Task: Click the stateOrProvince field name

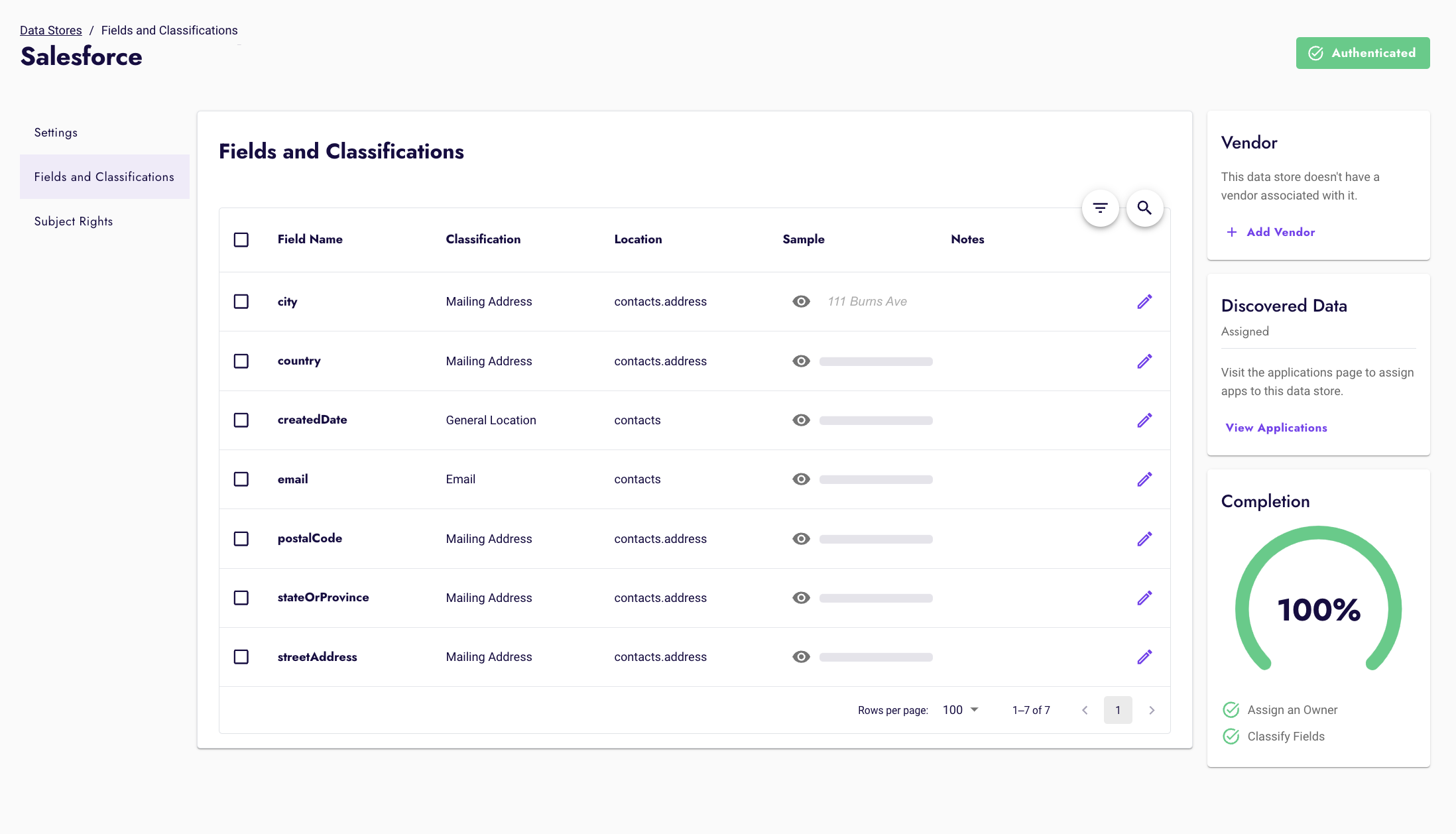Action: [x=324, y=597]
